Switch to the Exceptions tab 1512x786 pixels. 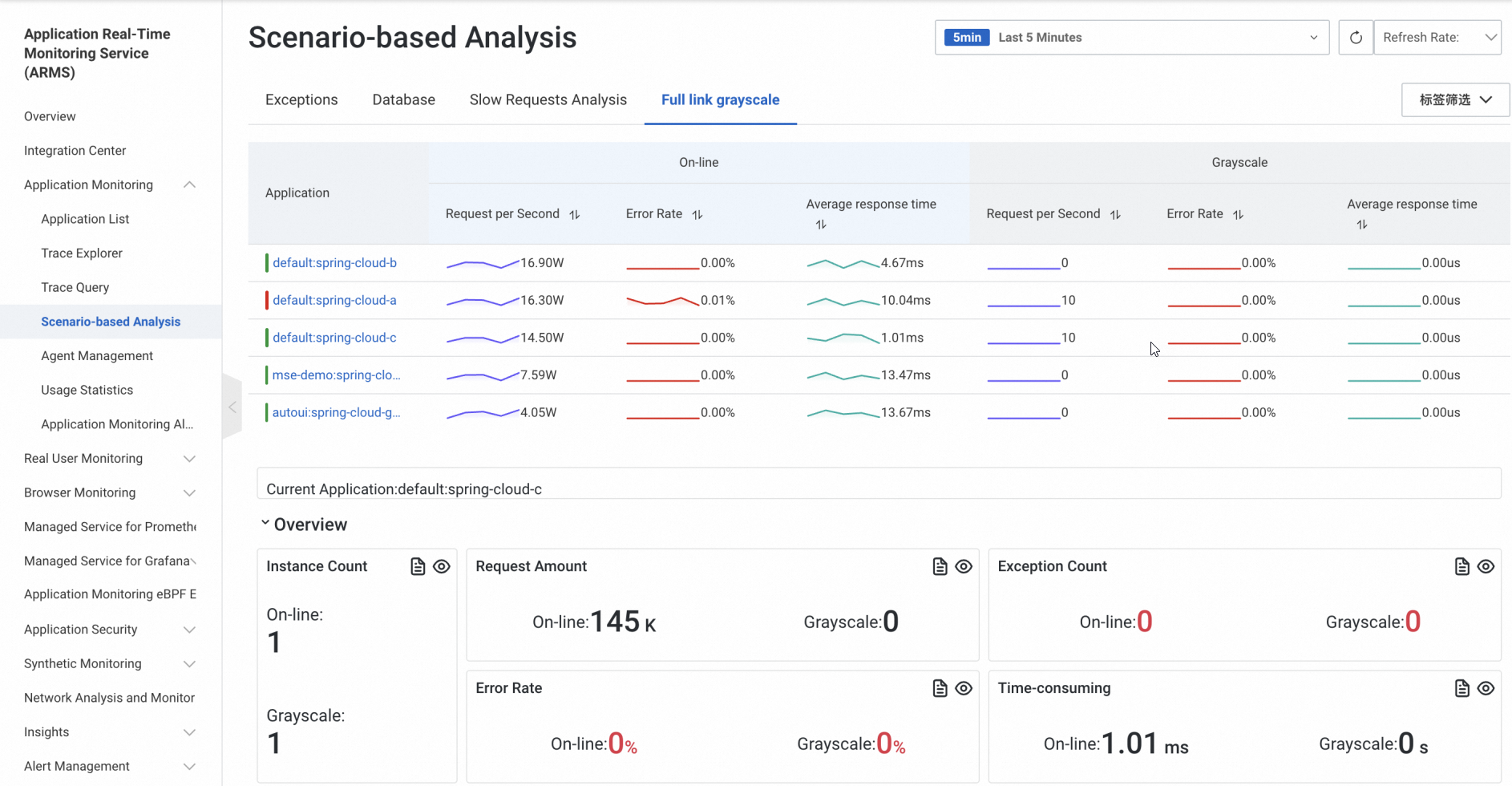pos(301,99)
